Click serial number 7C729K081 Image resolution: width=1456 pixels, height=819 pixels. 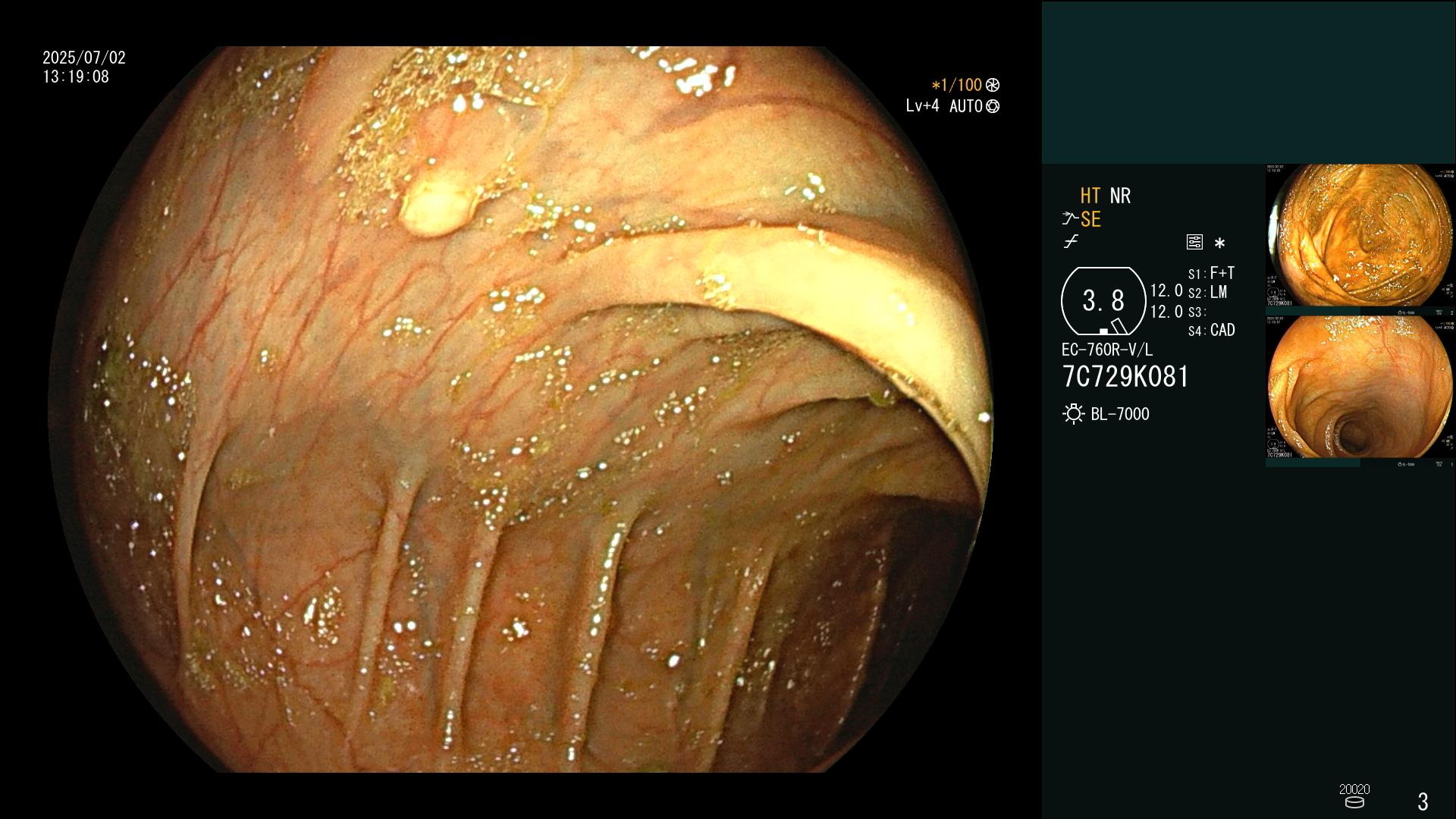coord(1125,377)
